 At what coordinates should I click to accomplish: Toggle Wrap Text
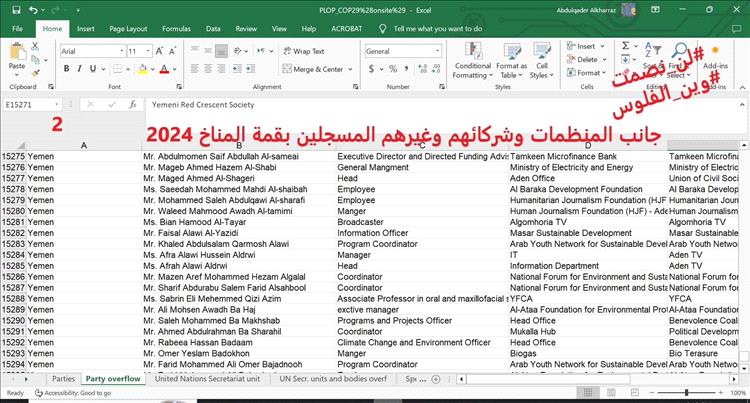(304, 51)
